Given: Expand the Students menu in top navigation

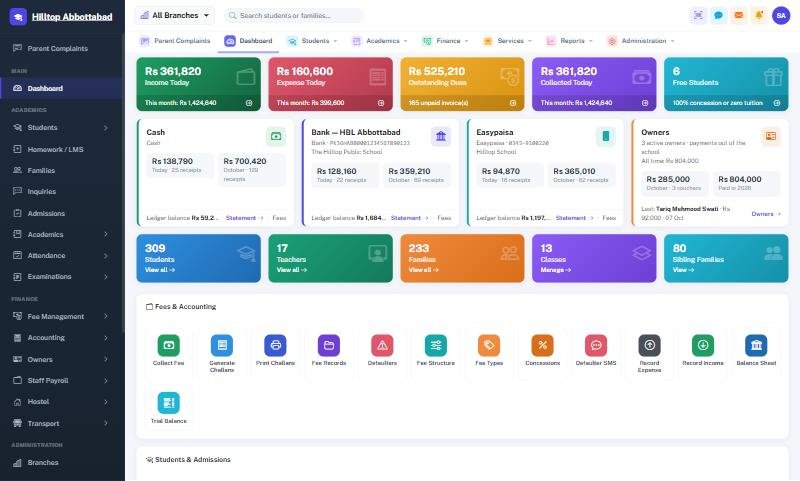Looking at the screenshot, I should click(312, 41).
